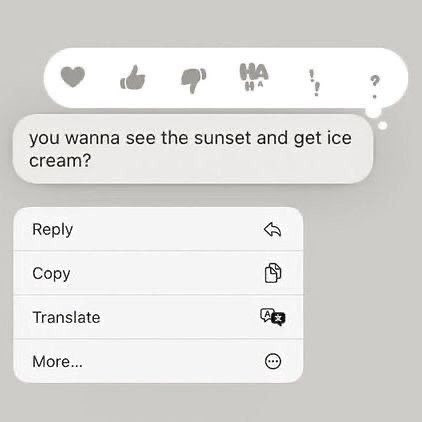React with the heart tapback
The image size is (422, 422).
pos(73,77)
